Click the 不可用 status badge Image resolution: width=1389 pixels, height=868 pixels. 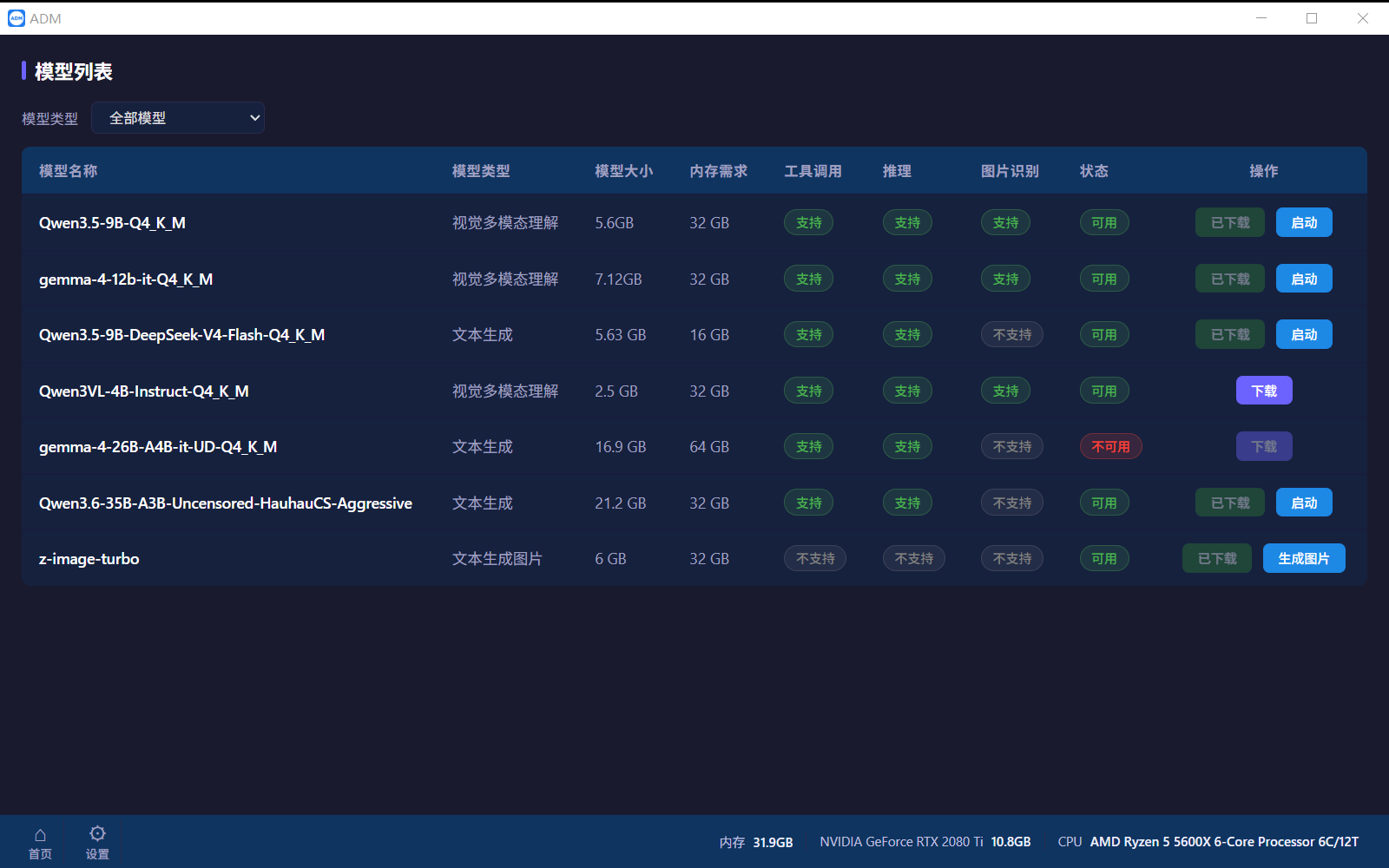pos(1111,447)
